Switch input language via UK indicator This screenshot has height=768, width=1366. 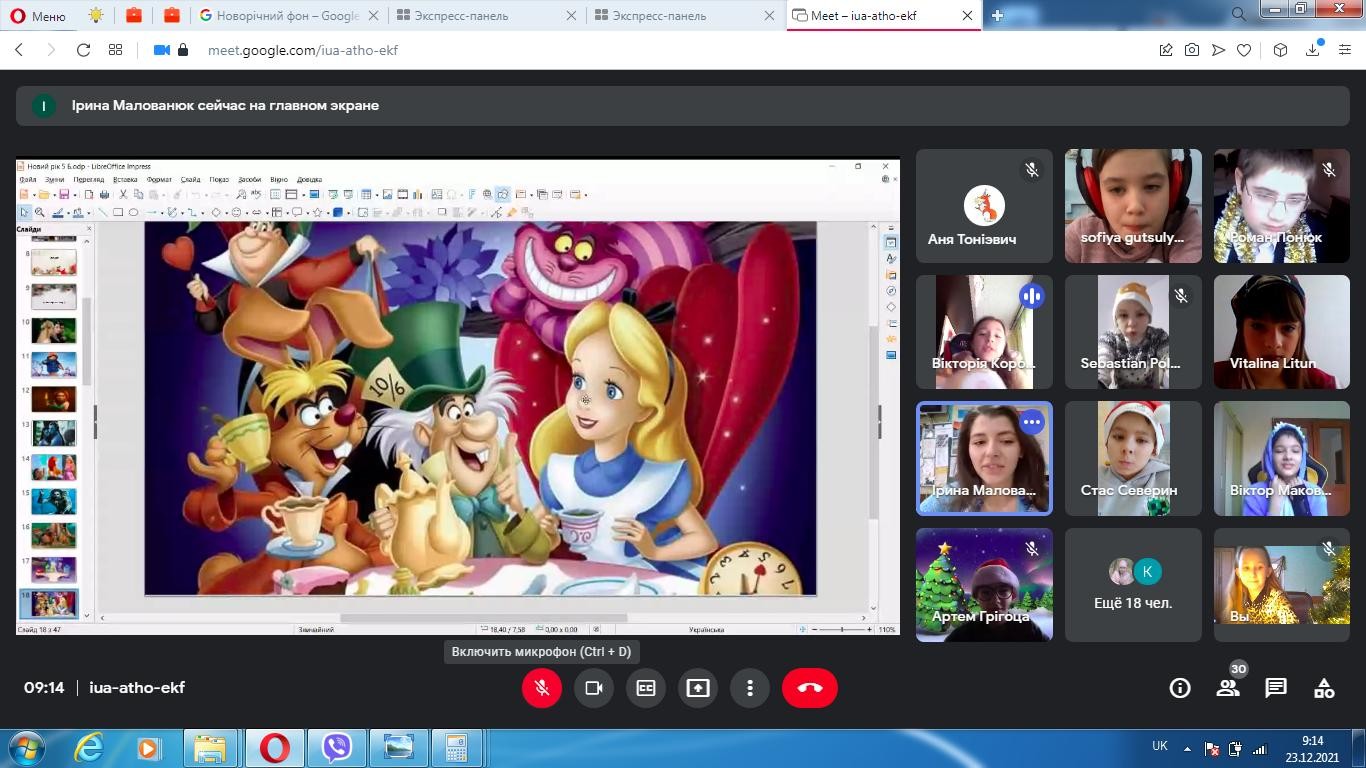point(1160,746)
